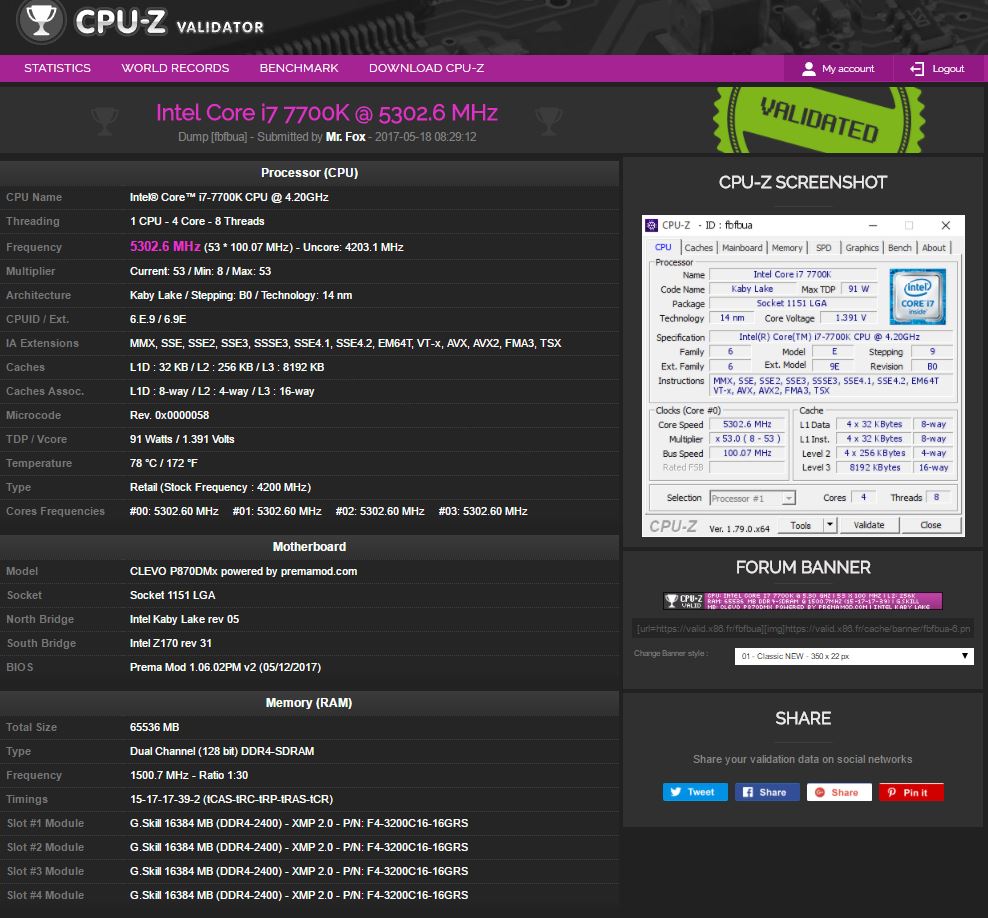
Task: Click the Slot #4 Module G.Skill entry
Action: [299, 895]
